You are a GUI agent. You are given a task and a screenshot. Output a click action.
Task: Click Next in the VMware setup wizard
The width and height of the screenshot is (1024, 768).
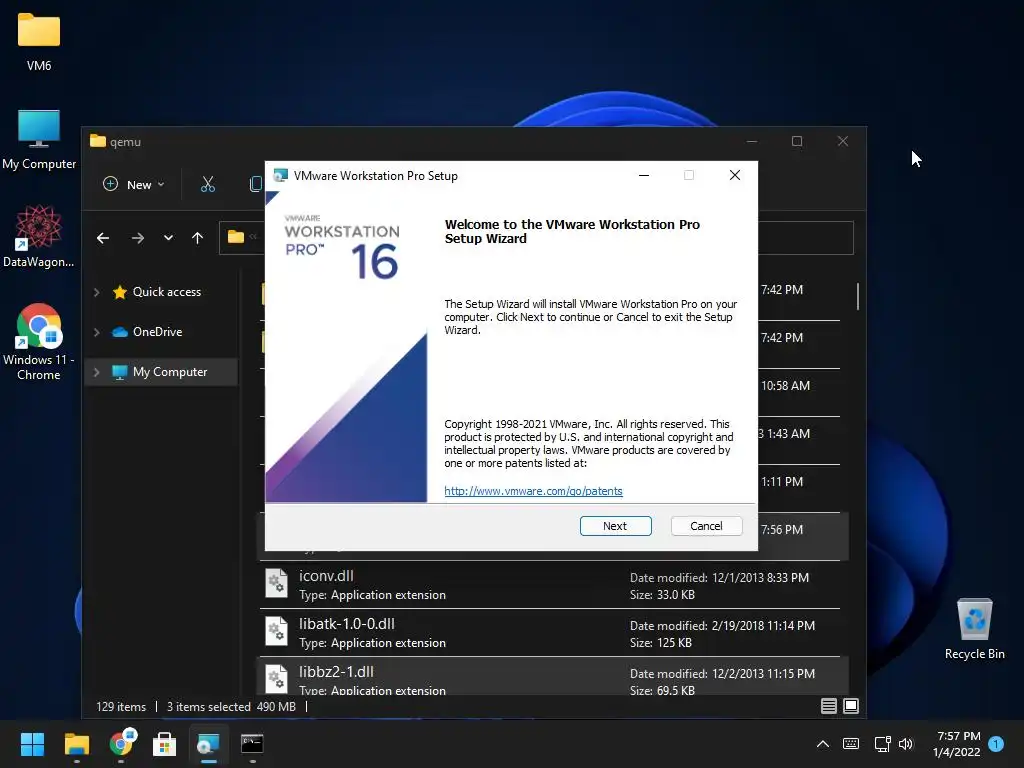615,526
